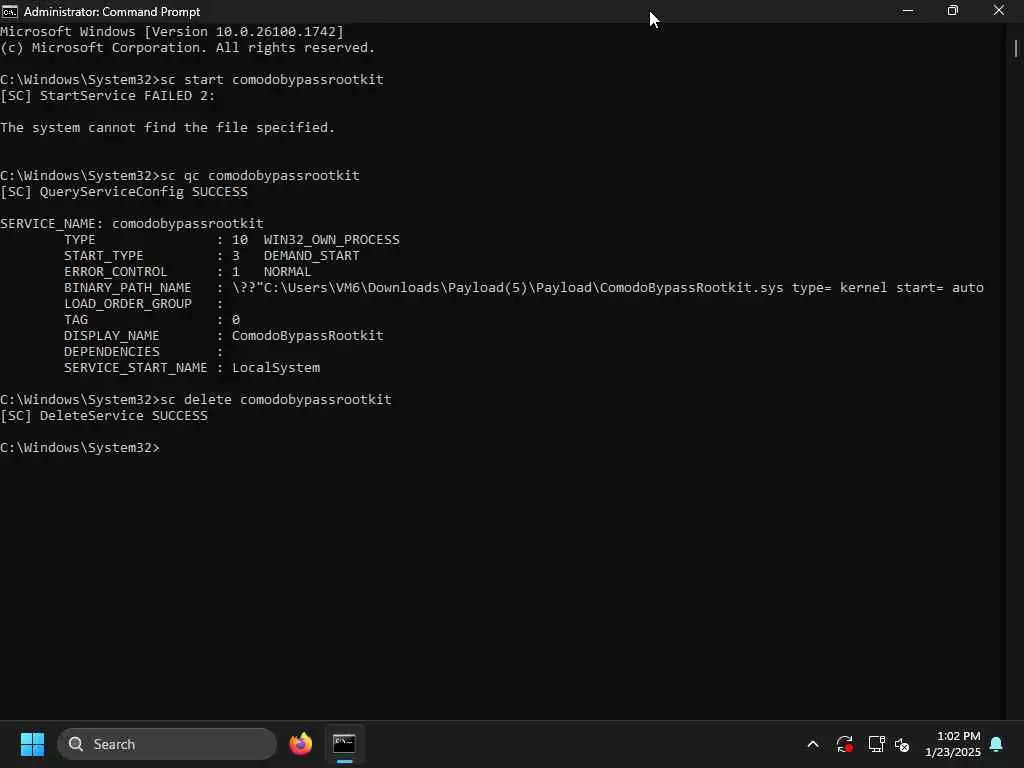Click the TYPE WIN32_OWN_PROCESS line
Screen dimensions: 1024x768
pos(232,240)
